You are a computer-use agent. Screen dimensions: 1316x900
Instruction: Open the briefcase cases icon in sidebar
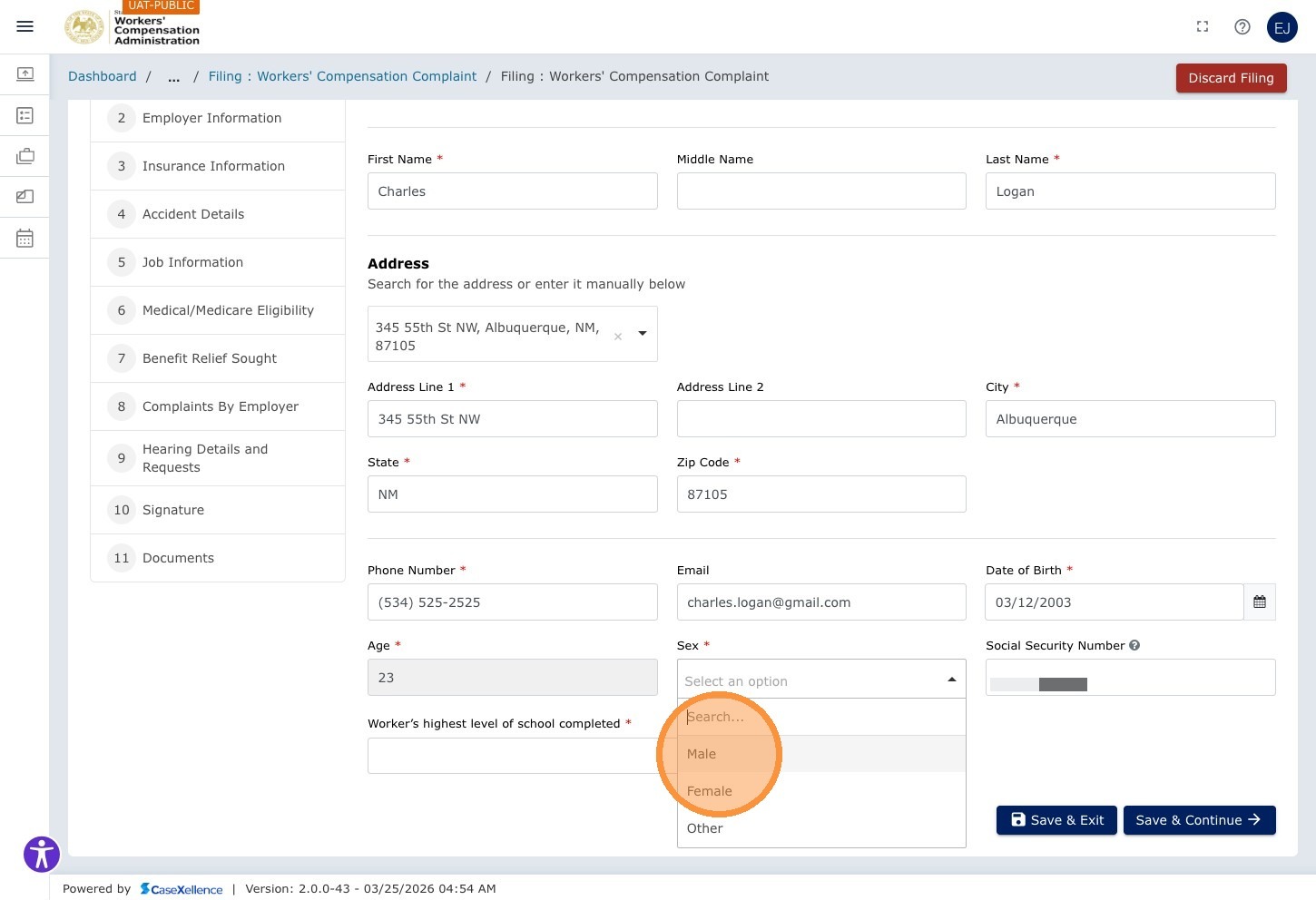(x=25, y=156)
